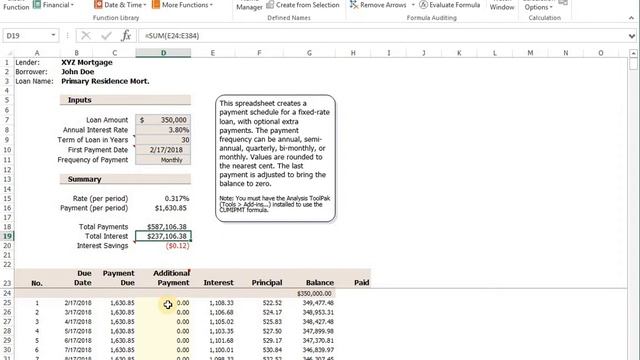Click the Financial book icon
The width and height of the screenshot is (640, 360).
coord(37,5)
